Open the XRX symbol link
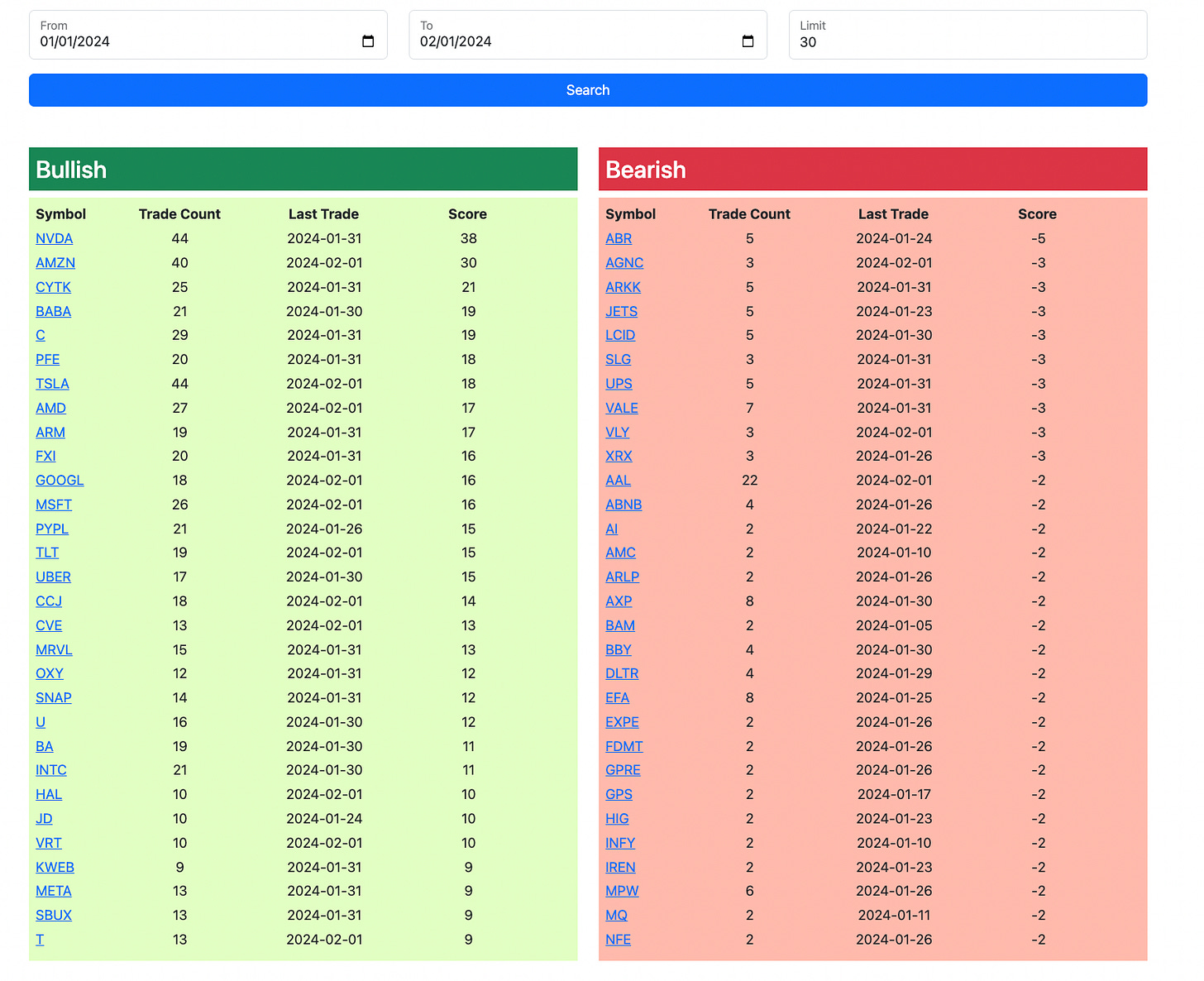The image size is (1204, 981). tap(619, 456)
